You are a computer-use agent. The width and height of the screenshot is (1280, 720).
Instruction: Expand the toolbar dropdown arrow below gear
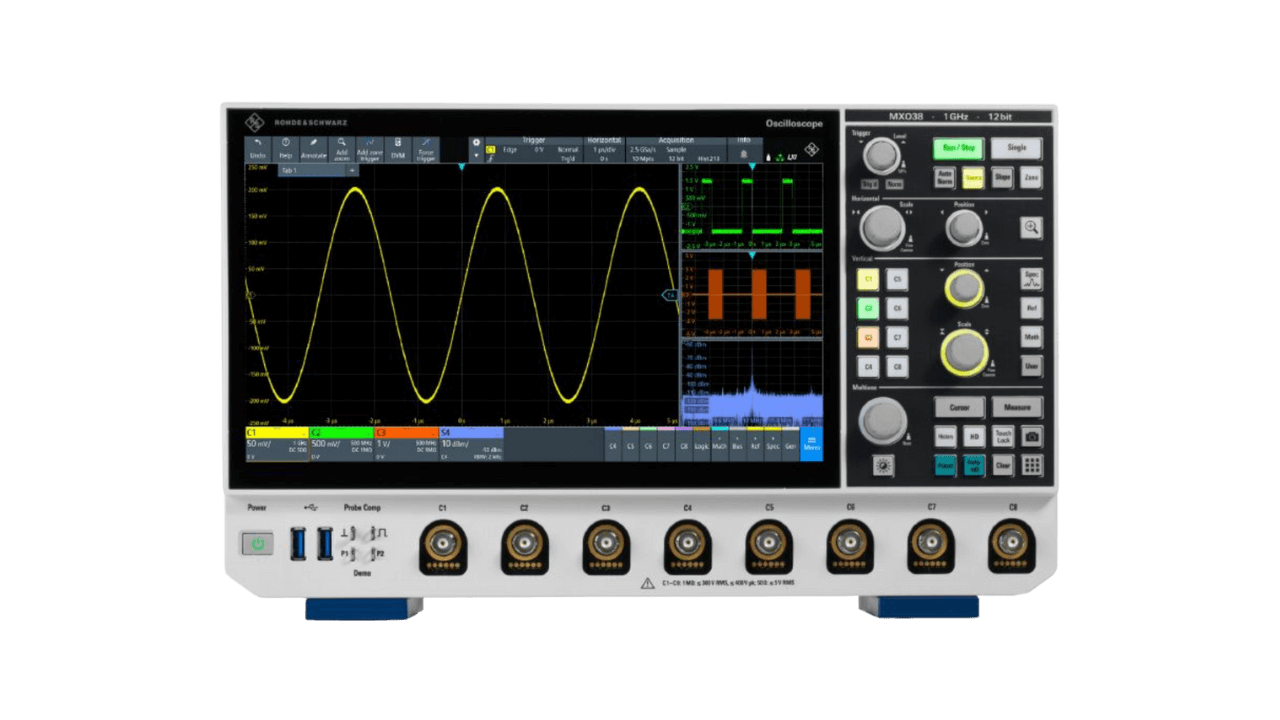tap(476, 156)
